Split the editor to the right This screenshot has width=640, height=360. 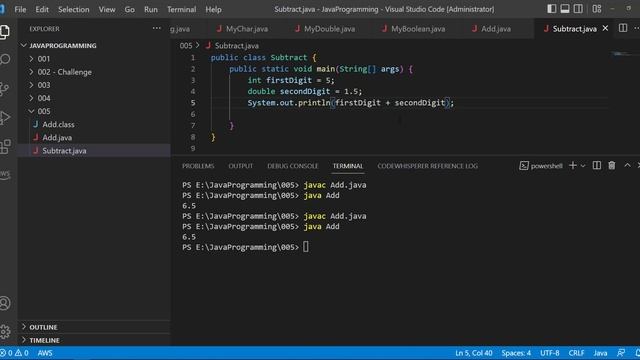pos(623,28)
